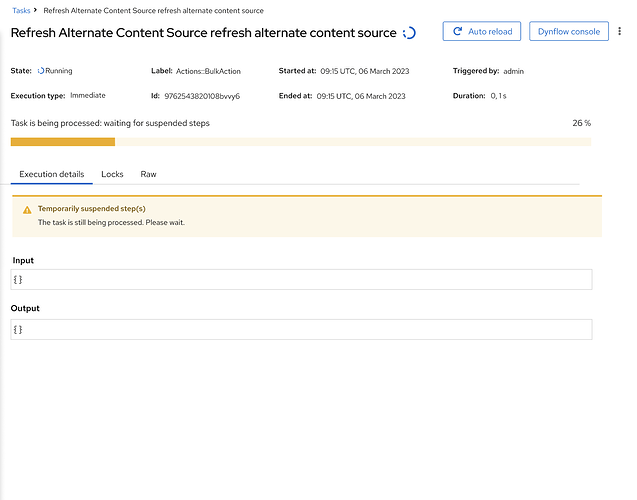This screenshot has height=500, width=637.
Task: Click the Running state spinner icon
Action: (x=41, y=72)
